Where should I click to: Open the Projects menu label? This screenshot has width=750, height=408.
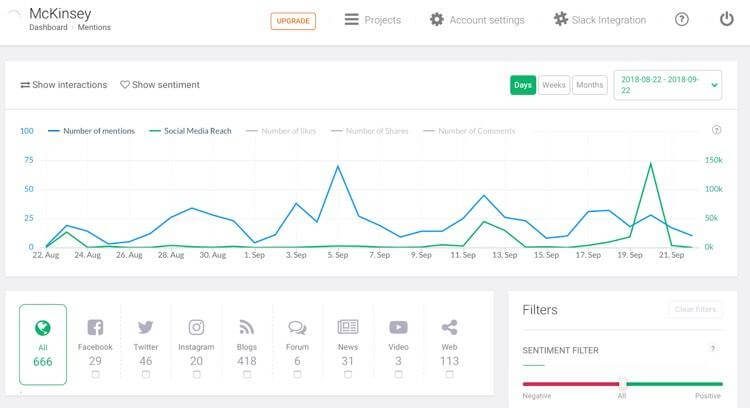pyautogui.click(x=383, y=20)
